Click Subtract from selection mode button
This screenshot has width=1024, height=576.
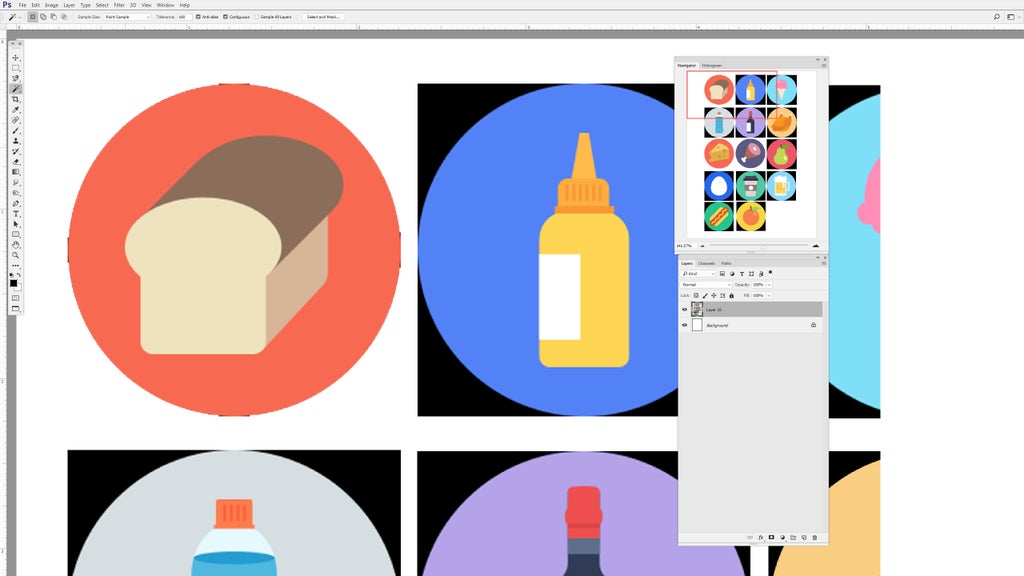54,17
